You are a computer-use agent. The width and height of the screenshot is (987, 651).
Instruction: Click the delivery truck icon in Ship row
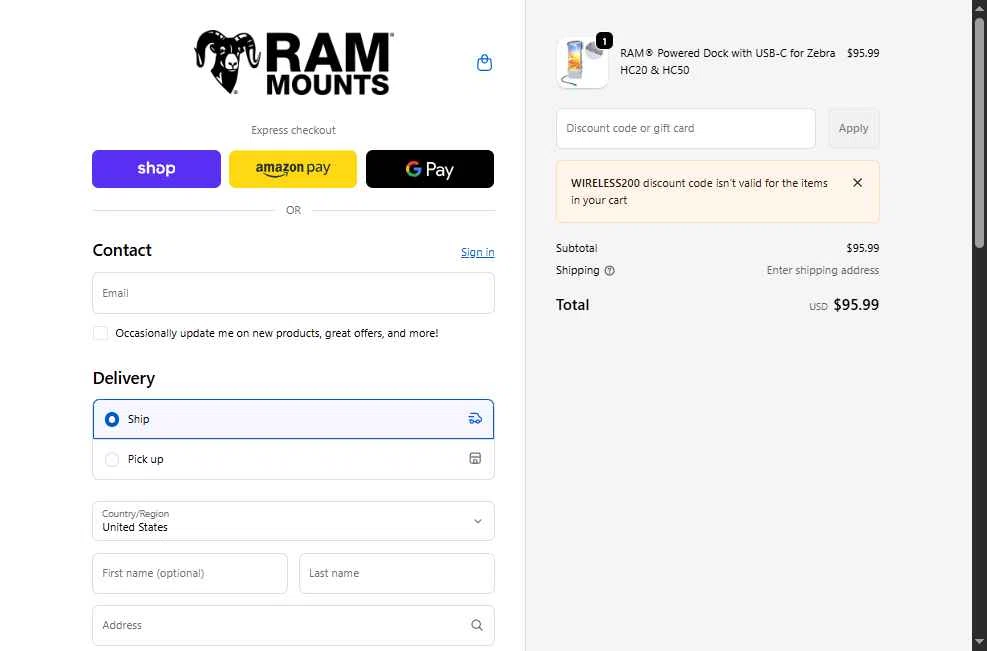[475, 419]
